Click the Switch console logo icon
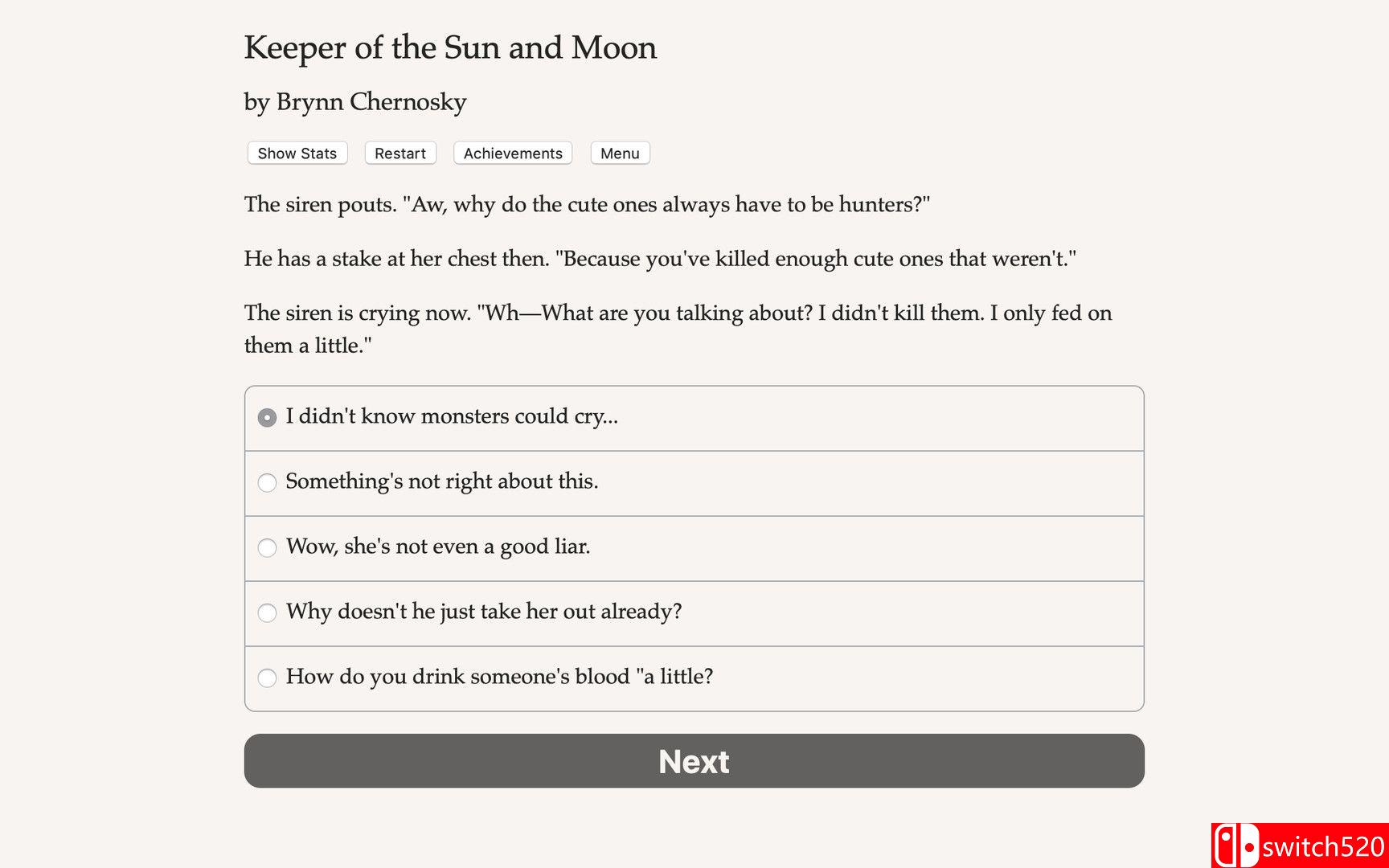The width and height of the screenshot is (1389, 868). pos(1235,846)
